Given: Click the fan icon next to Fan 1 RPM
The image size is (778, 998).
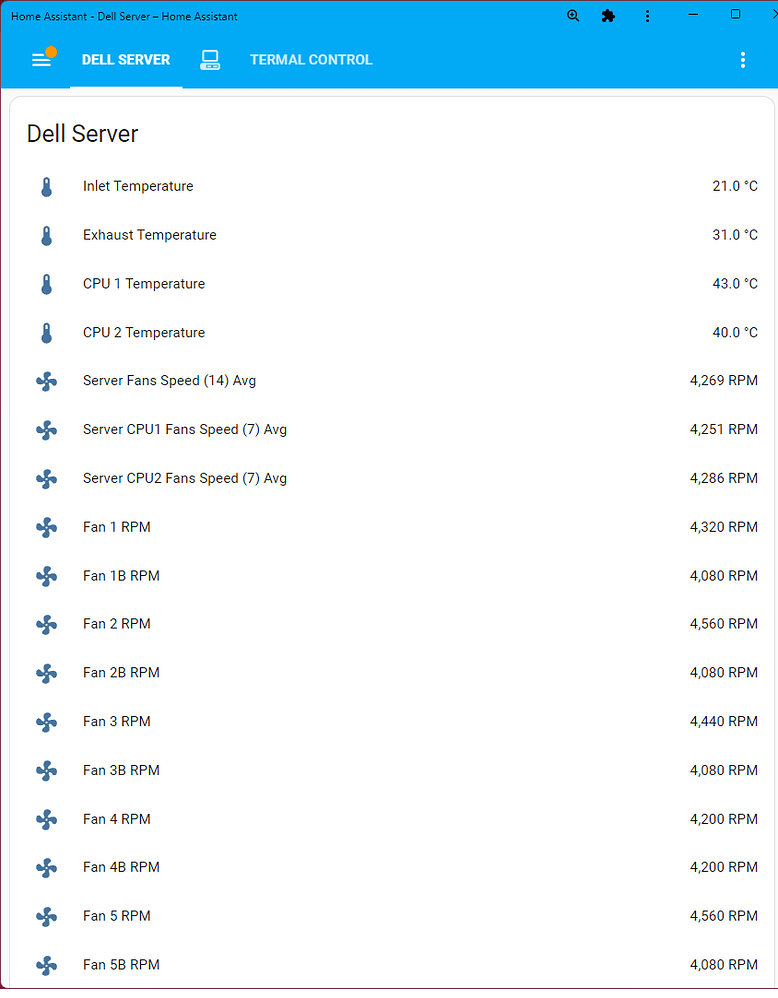Looking at the screenshot, I should click(46, 527).
